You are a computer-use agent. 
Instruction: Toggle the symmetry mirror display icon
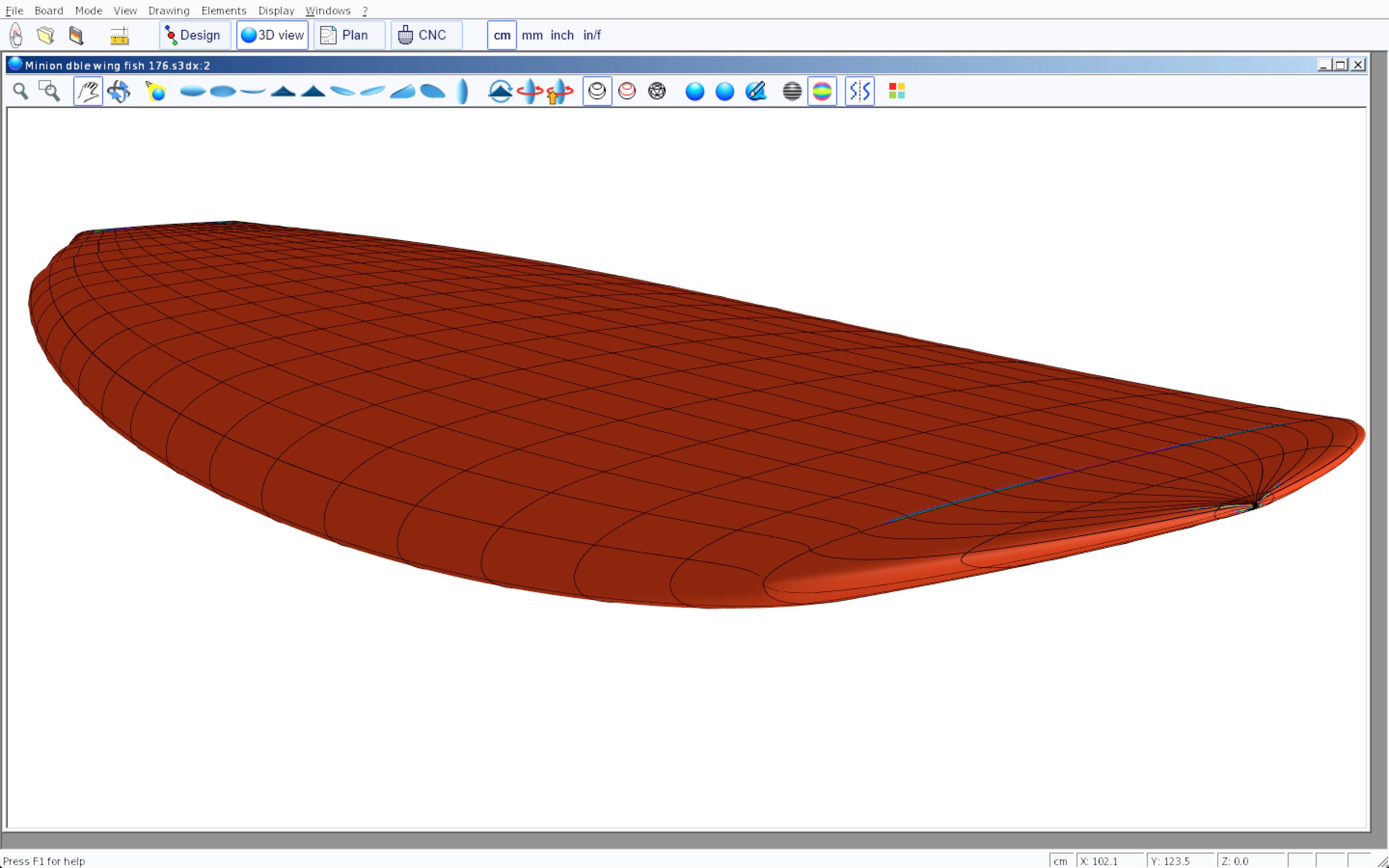(859, 91)
